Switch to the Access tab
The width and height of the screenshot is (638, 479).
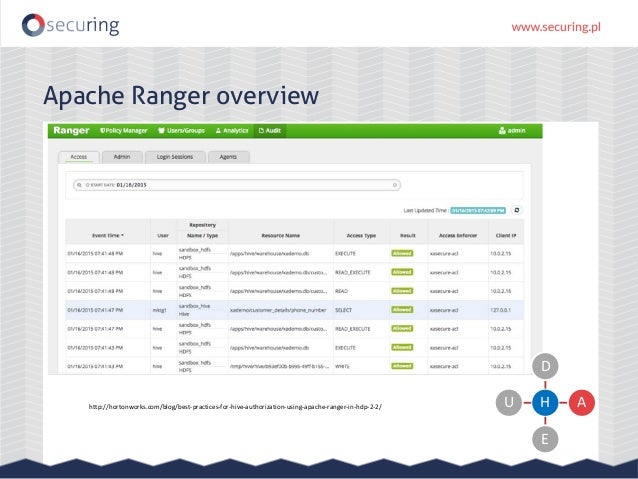79,157
